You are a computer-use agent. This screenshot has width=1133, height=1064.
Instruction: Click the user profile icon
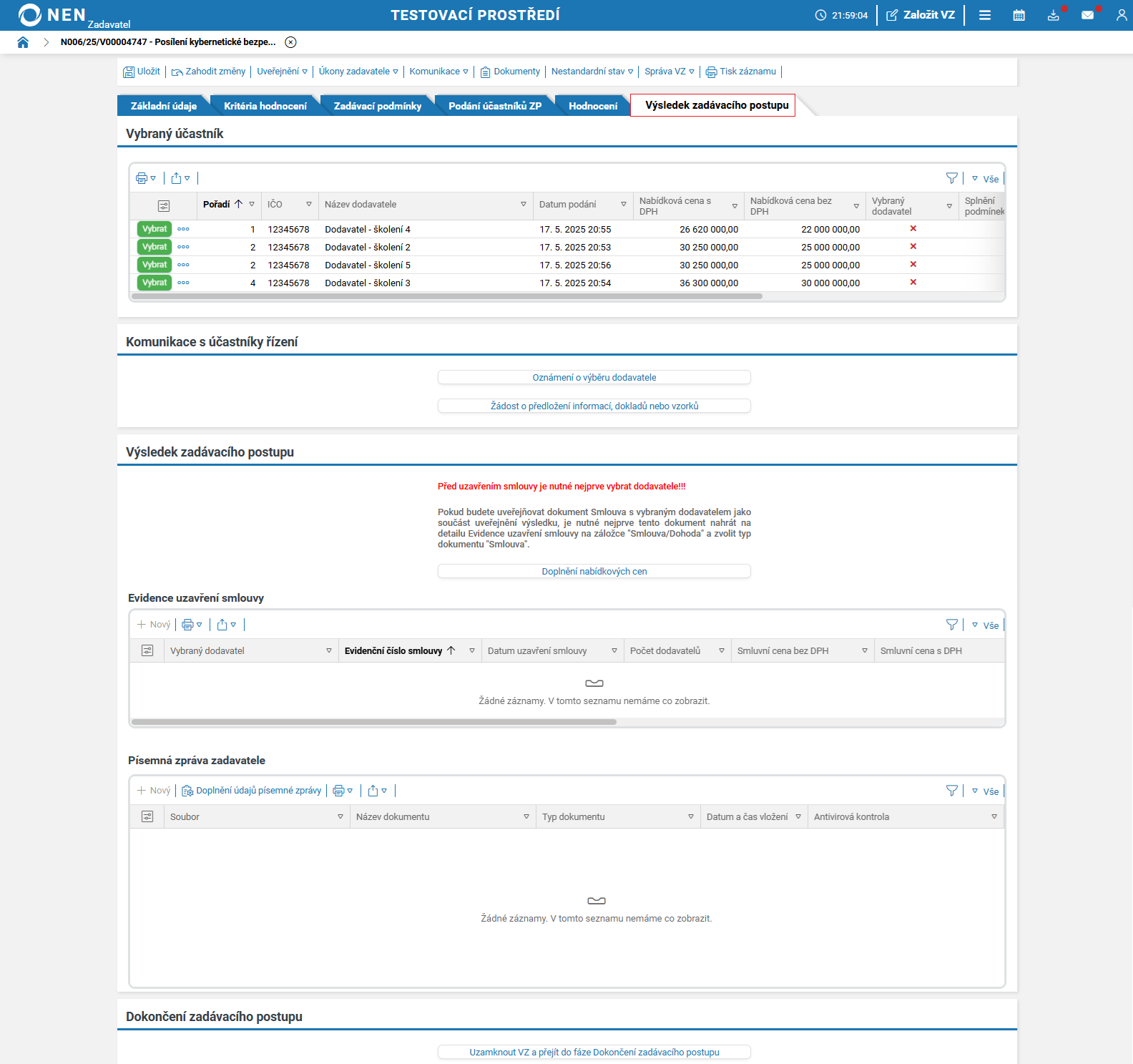point(1121,15)
